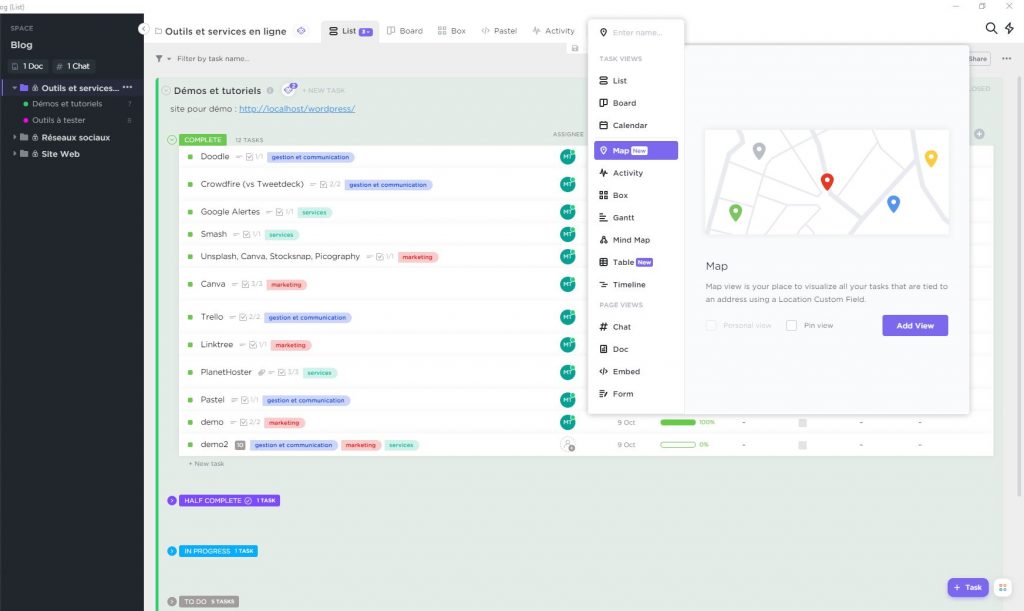This screenshot has width=1024, height=611.
Task: Select Map view in the menu
Action: (635, 150)
